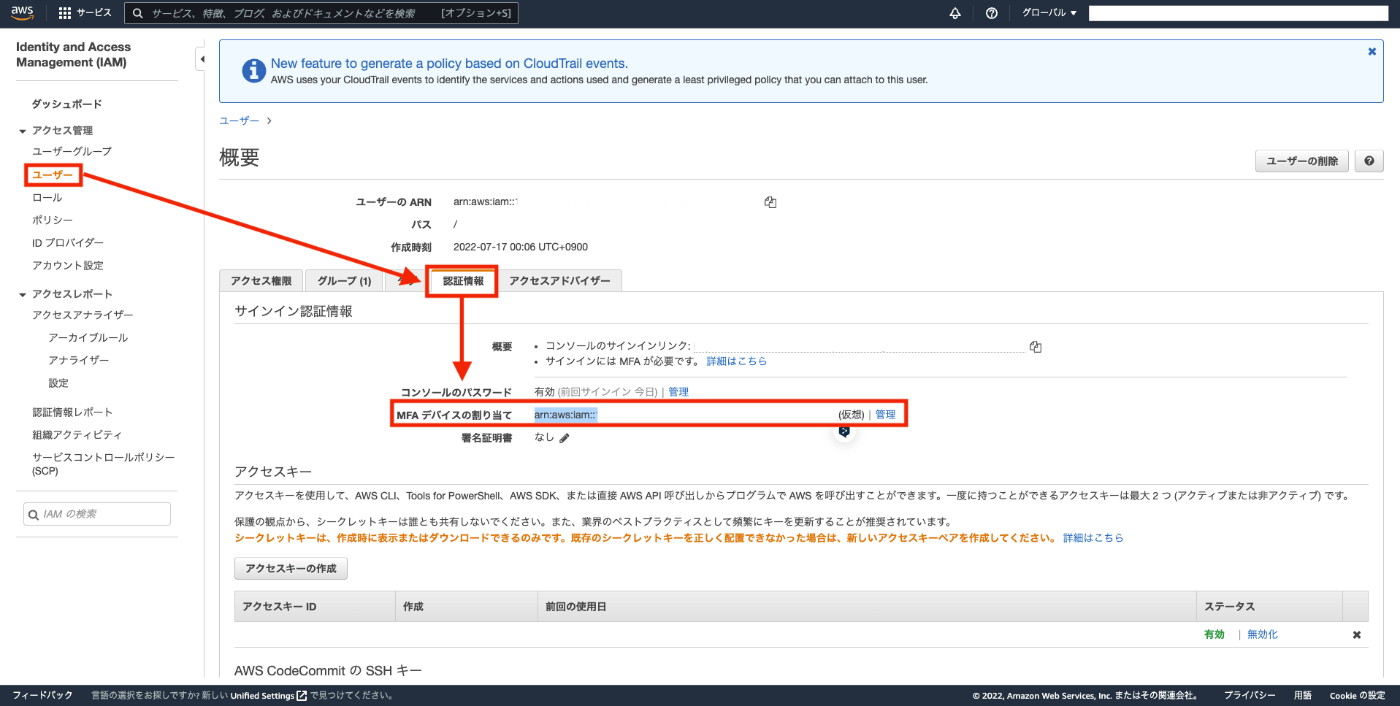Click the 作成時刻 value 2022-07-17 00:06 UTC+0900
1400x706 pixels.
(520, 247)
